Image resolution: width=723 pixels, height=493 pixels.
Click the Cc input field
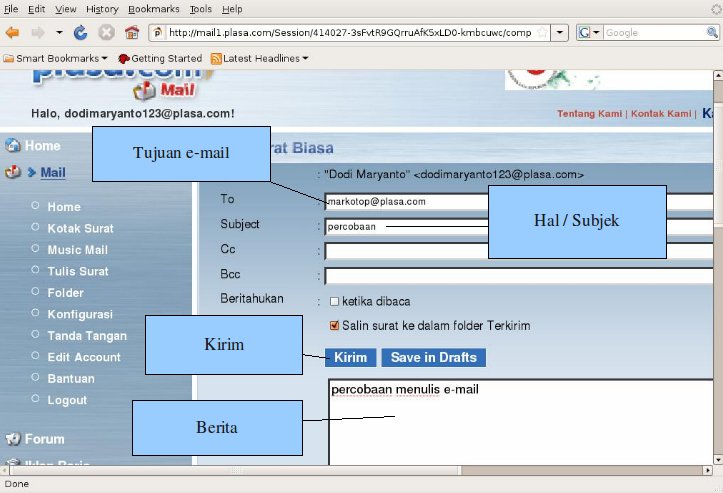(x=519, y=251)
